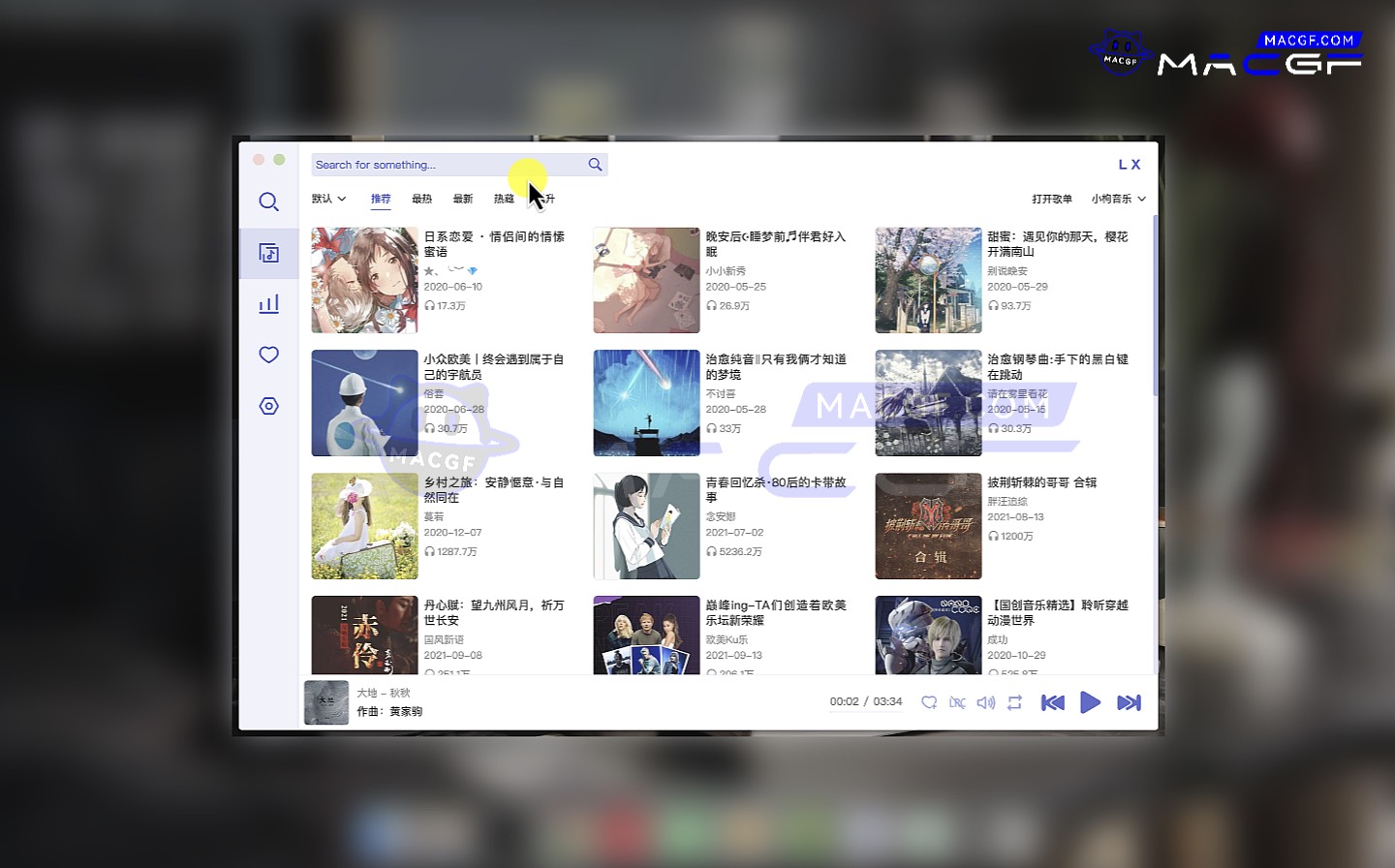The width and height of the screenshot is (1395, 868).
Task: Toggle the loop playback mode icon
Action: (1014, 702)
